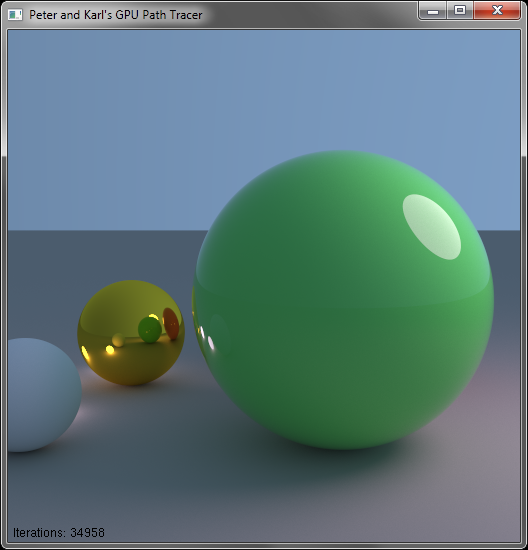Click the small pale sphere reflected in gold ball

pos(118,340)
